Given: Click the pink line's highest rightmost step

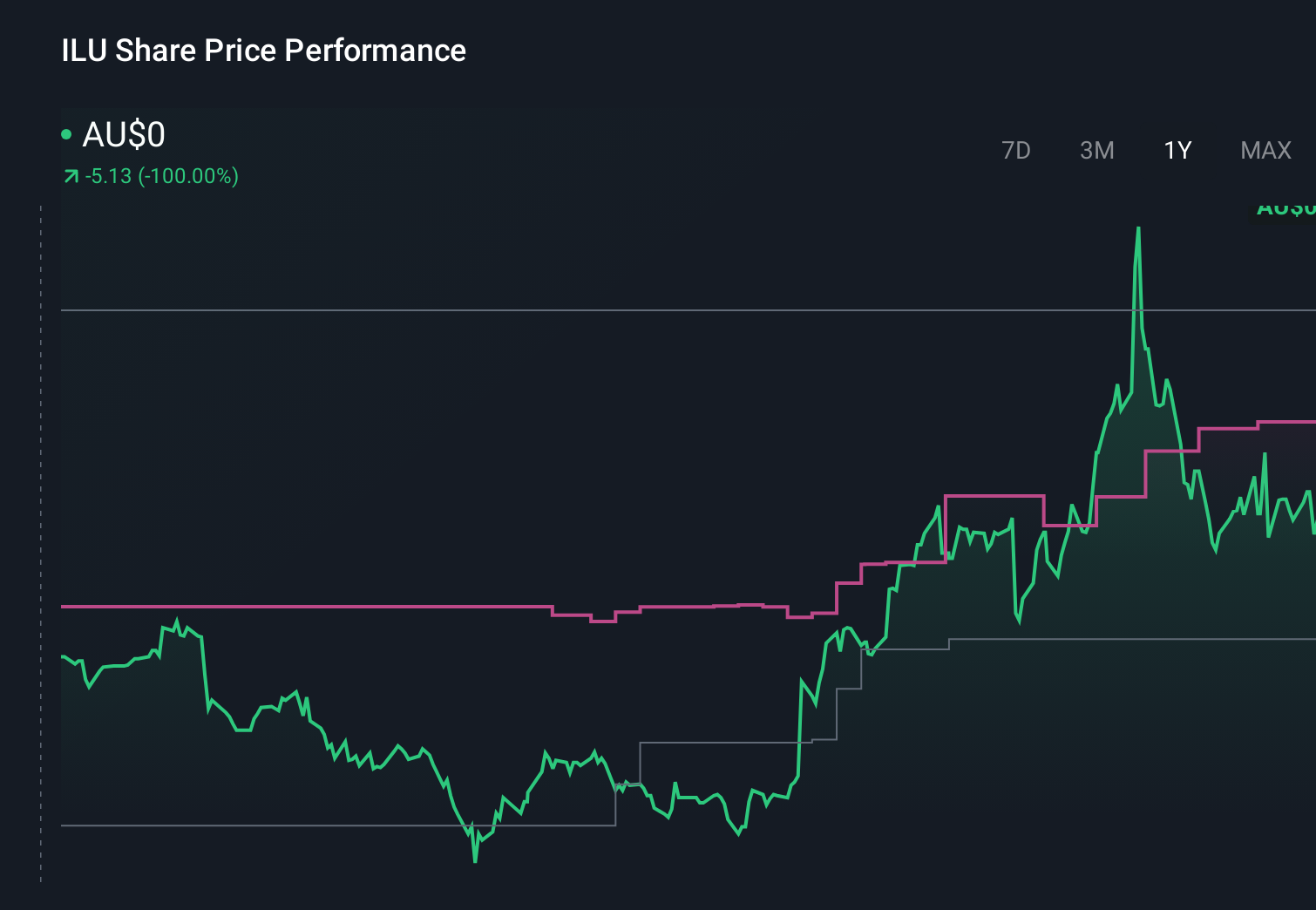Looking at the screenshot, I should coord(1286,422).
